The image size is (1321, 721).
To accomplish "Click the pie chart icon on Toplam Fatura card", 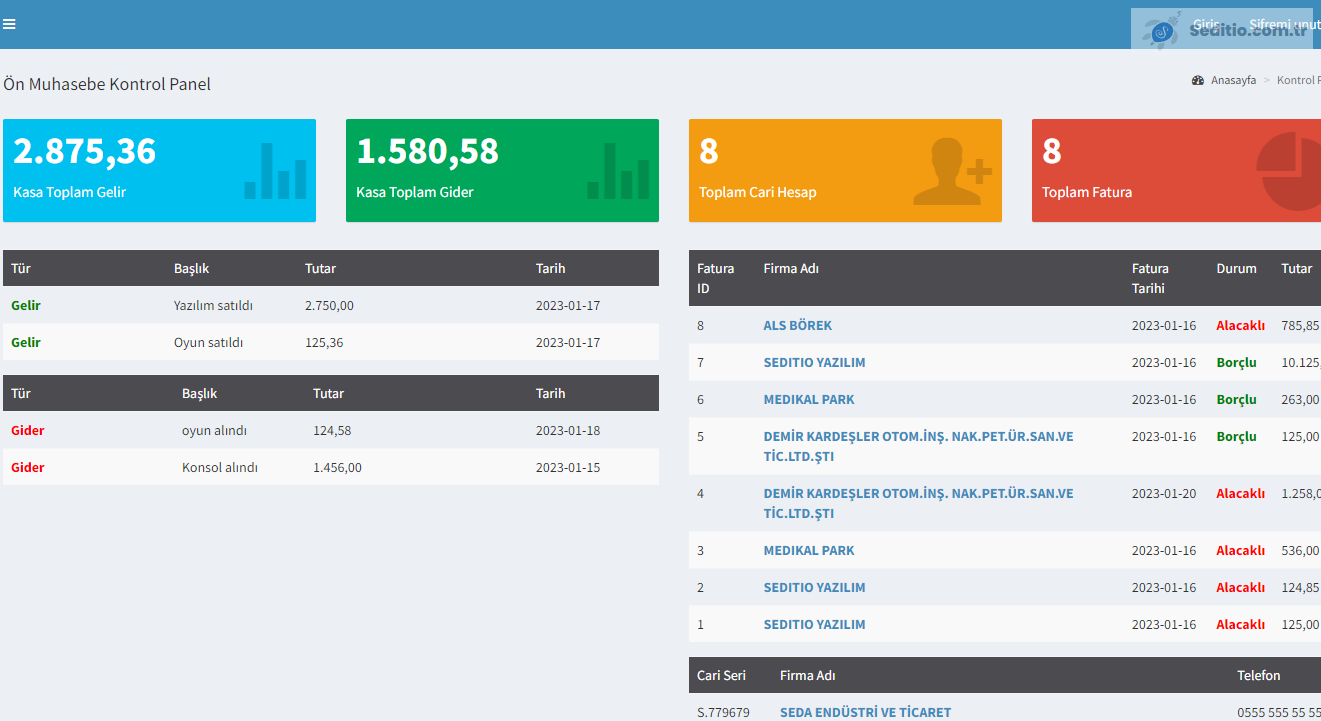I will (1289, 172).
